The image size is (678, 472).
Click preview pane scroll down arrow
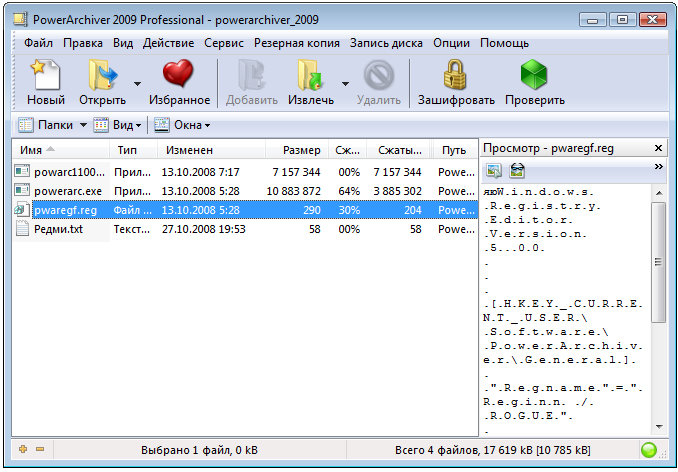[x=658, y=427]
